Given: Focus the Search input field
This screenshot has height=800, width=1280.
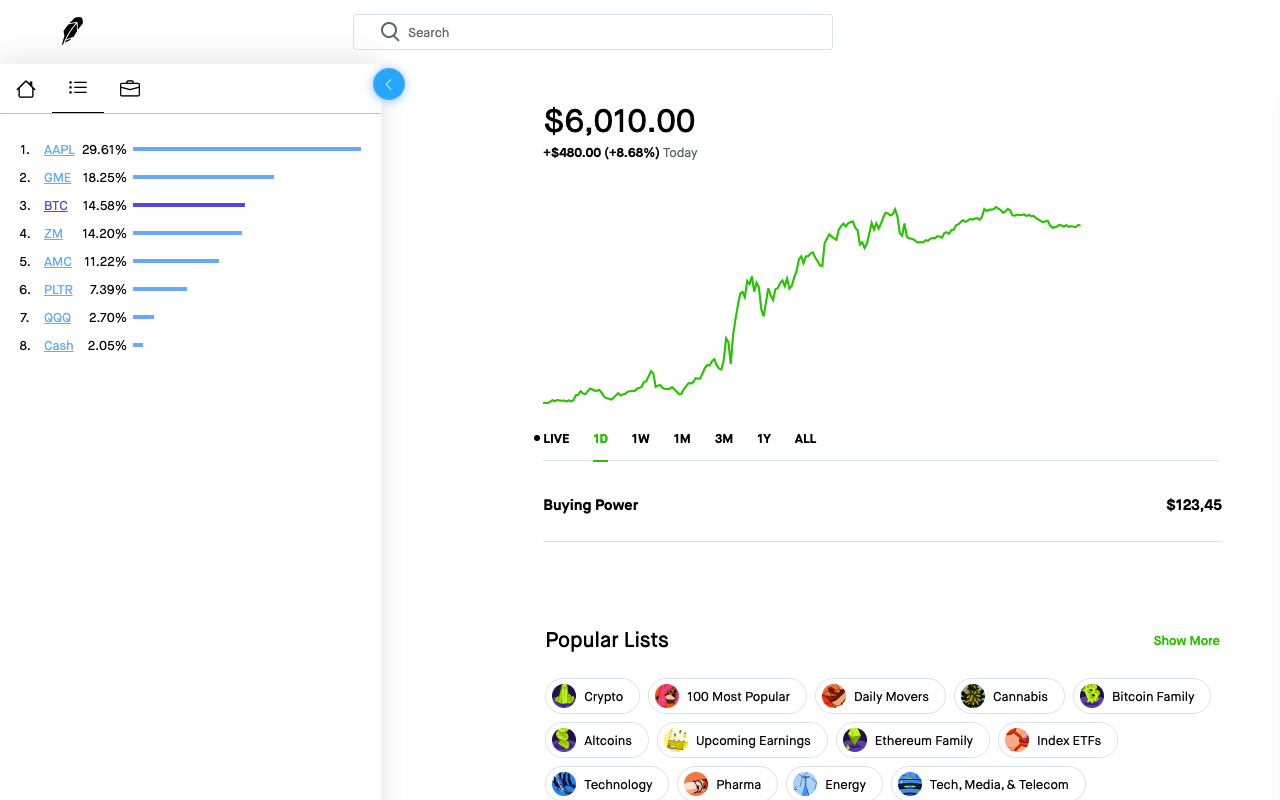Looking at the screenshot, I should 593,32.
